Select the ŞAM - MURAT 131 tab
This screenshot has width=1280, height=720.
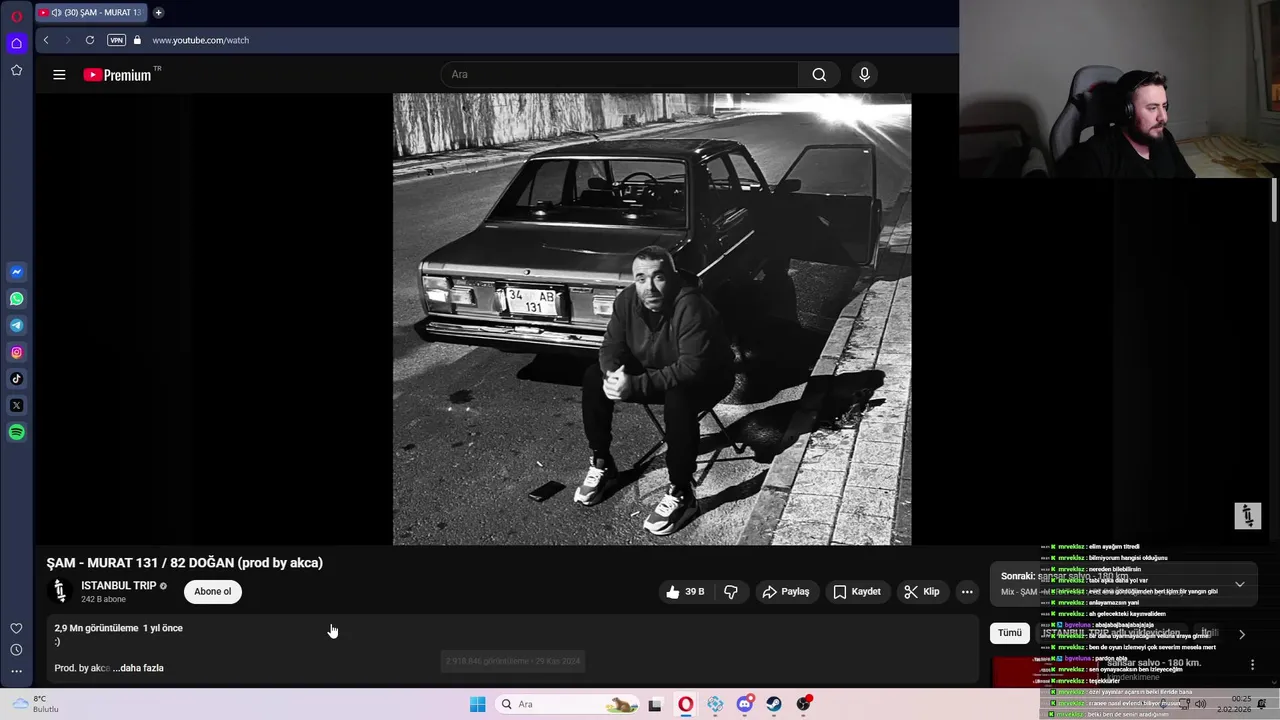pyautogui.click(x=91, y=13)
